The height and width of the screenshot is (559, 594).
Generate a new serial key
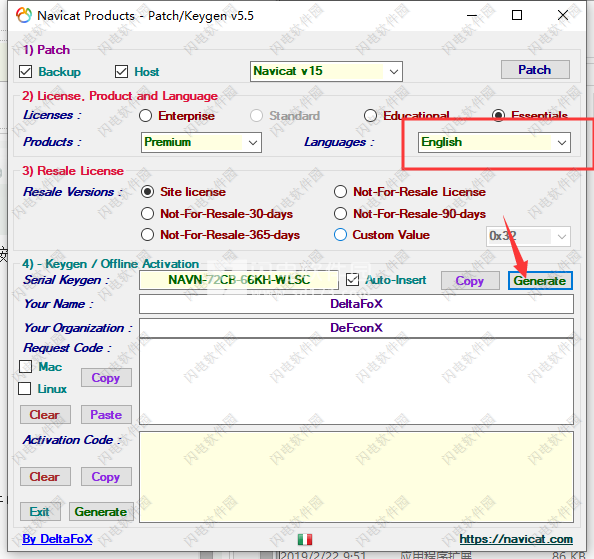540,281
